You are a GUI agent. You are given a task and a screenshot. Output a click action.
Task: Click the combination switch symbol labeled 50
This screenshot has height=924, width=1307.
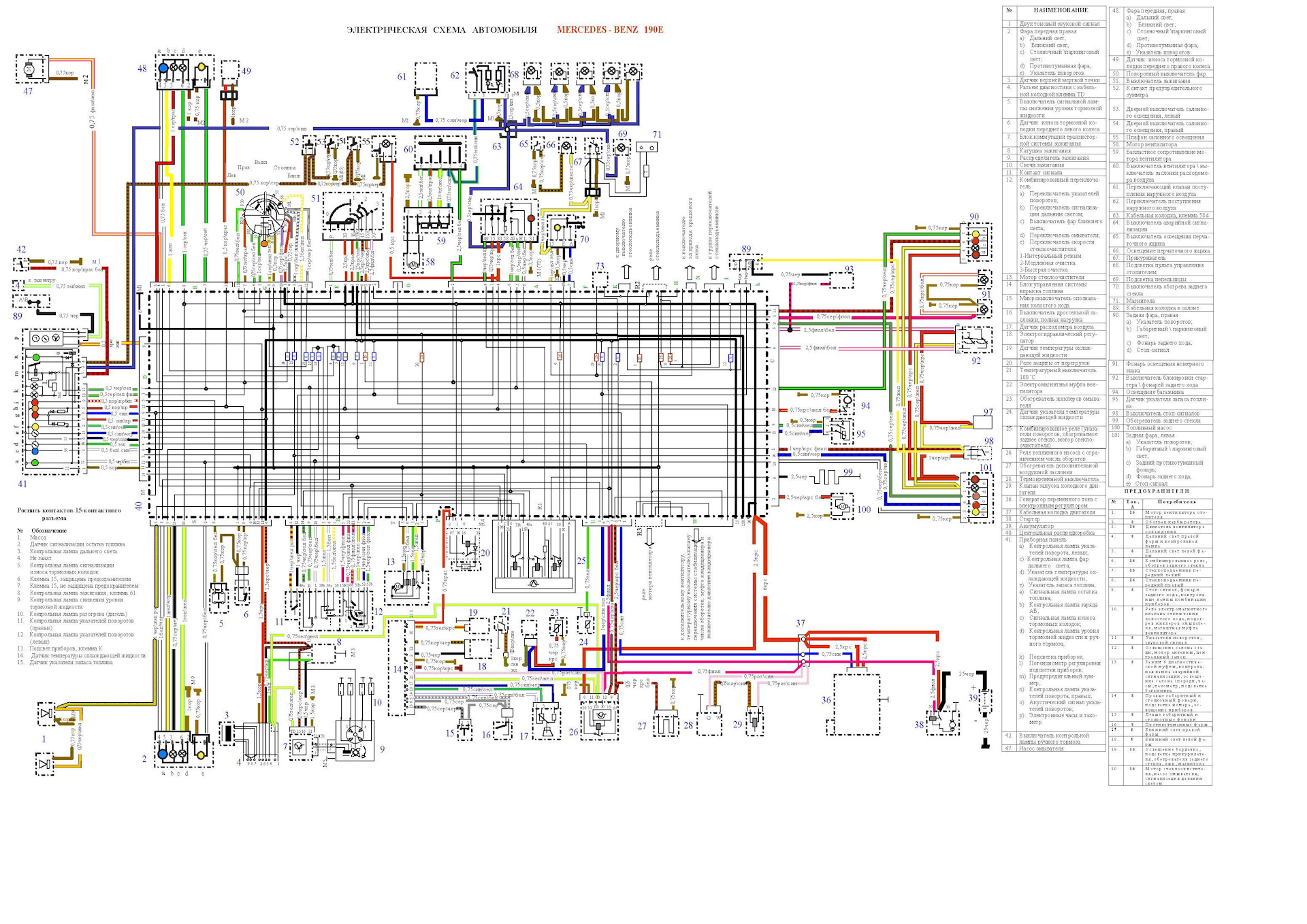tap(263, 217)
